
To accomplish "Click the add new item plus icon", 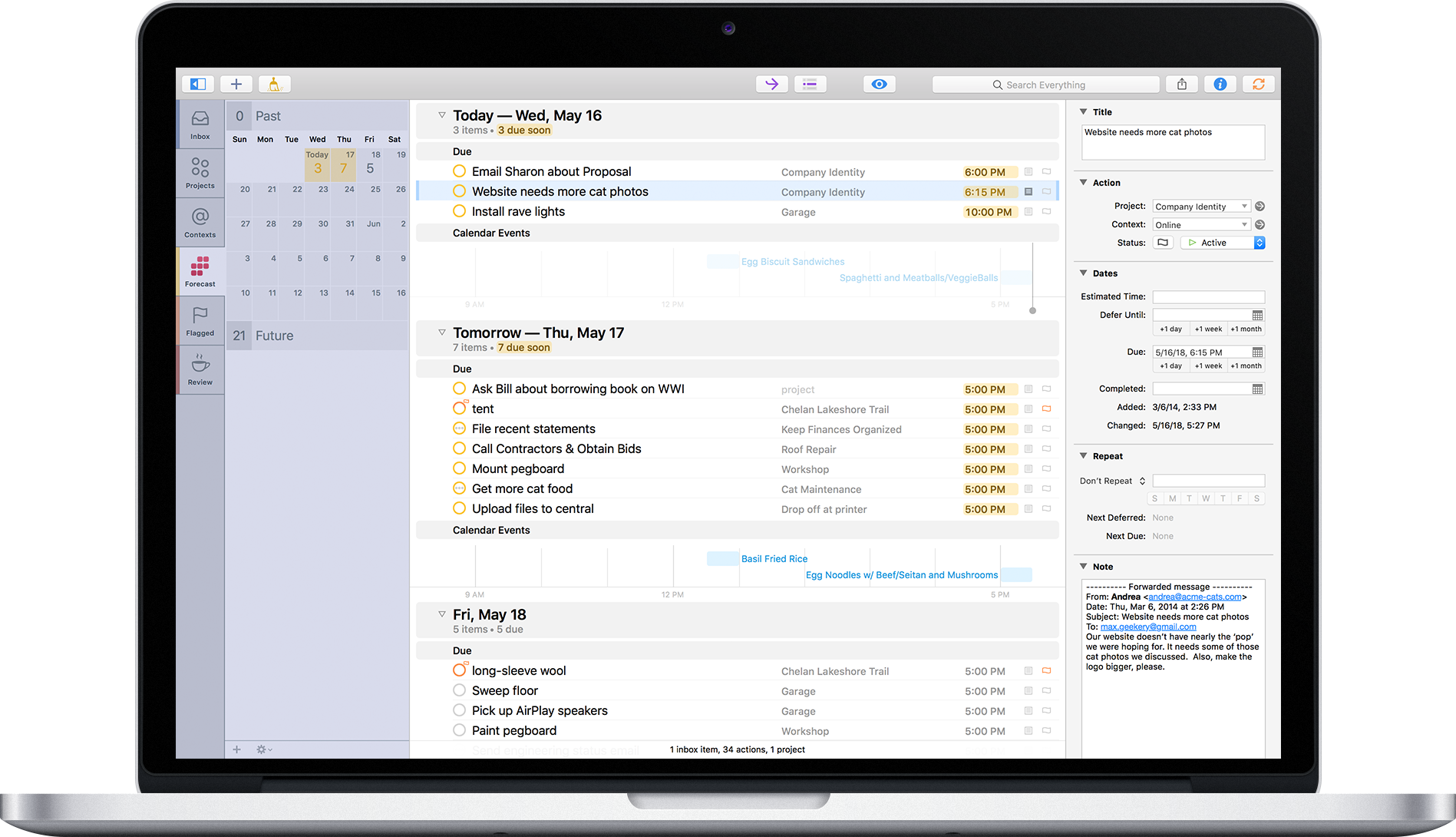I will click(236, 84).
